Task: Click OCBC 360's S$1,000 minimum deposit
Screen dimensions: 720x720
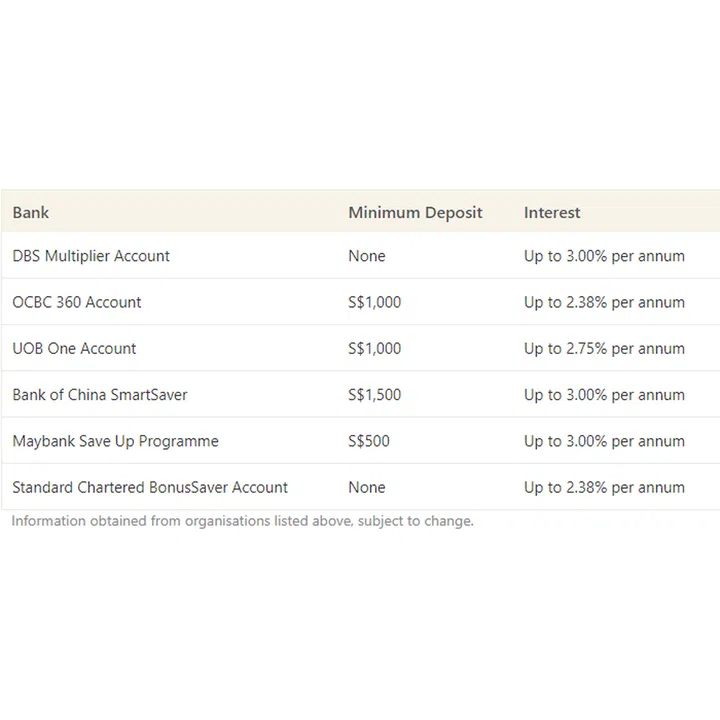Action: coord(375,302)
